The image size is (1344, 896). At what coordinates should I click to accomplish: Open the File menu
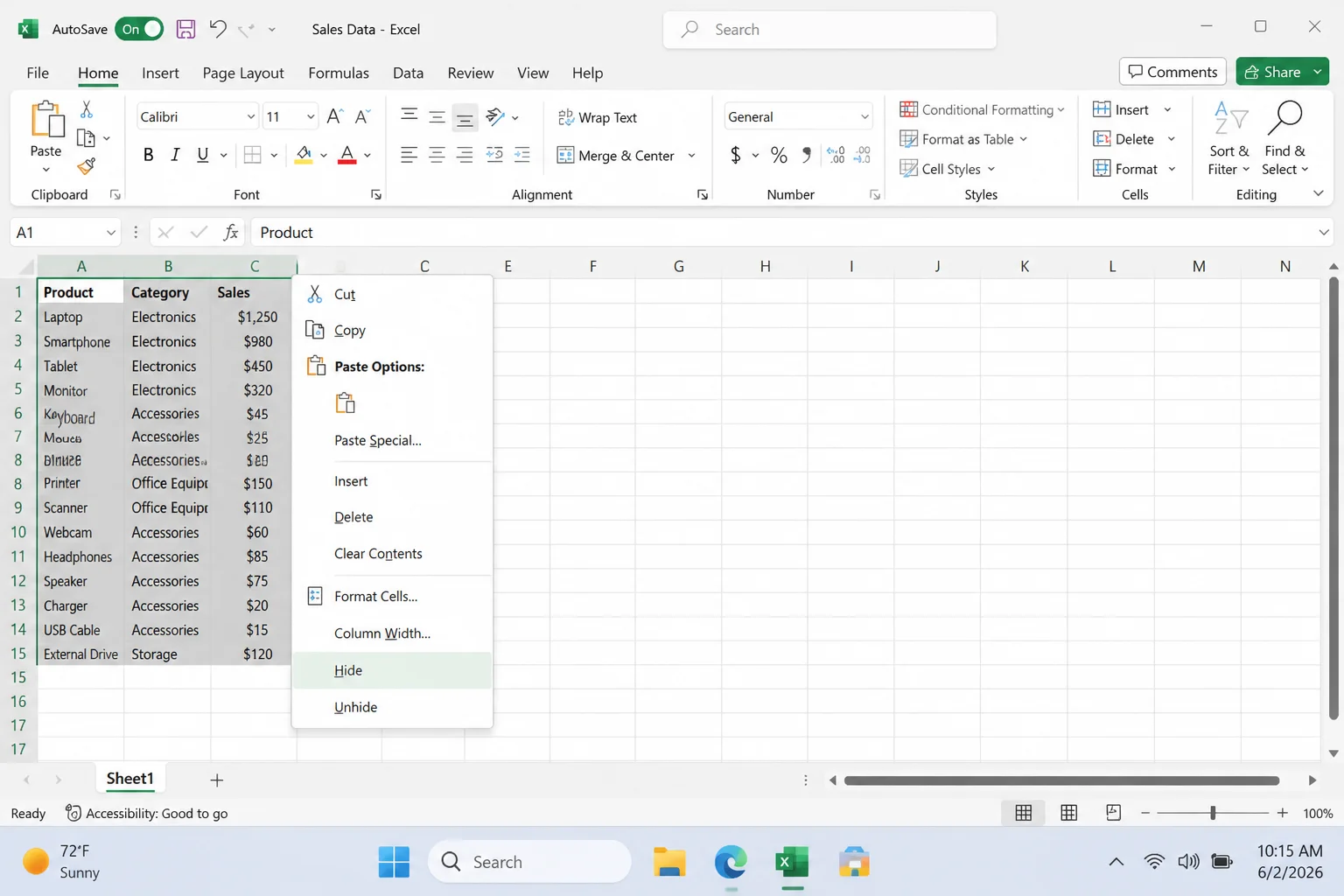pos(38,73)
